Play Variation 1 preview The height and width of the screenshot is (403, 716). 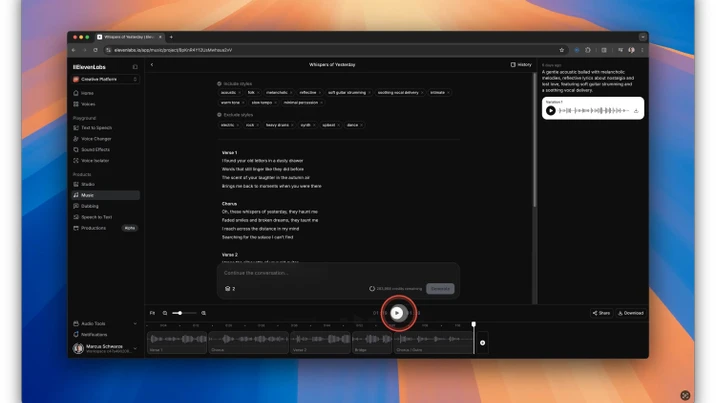551,111
